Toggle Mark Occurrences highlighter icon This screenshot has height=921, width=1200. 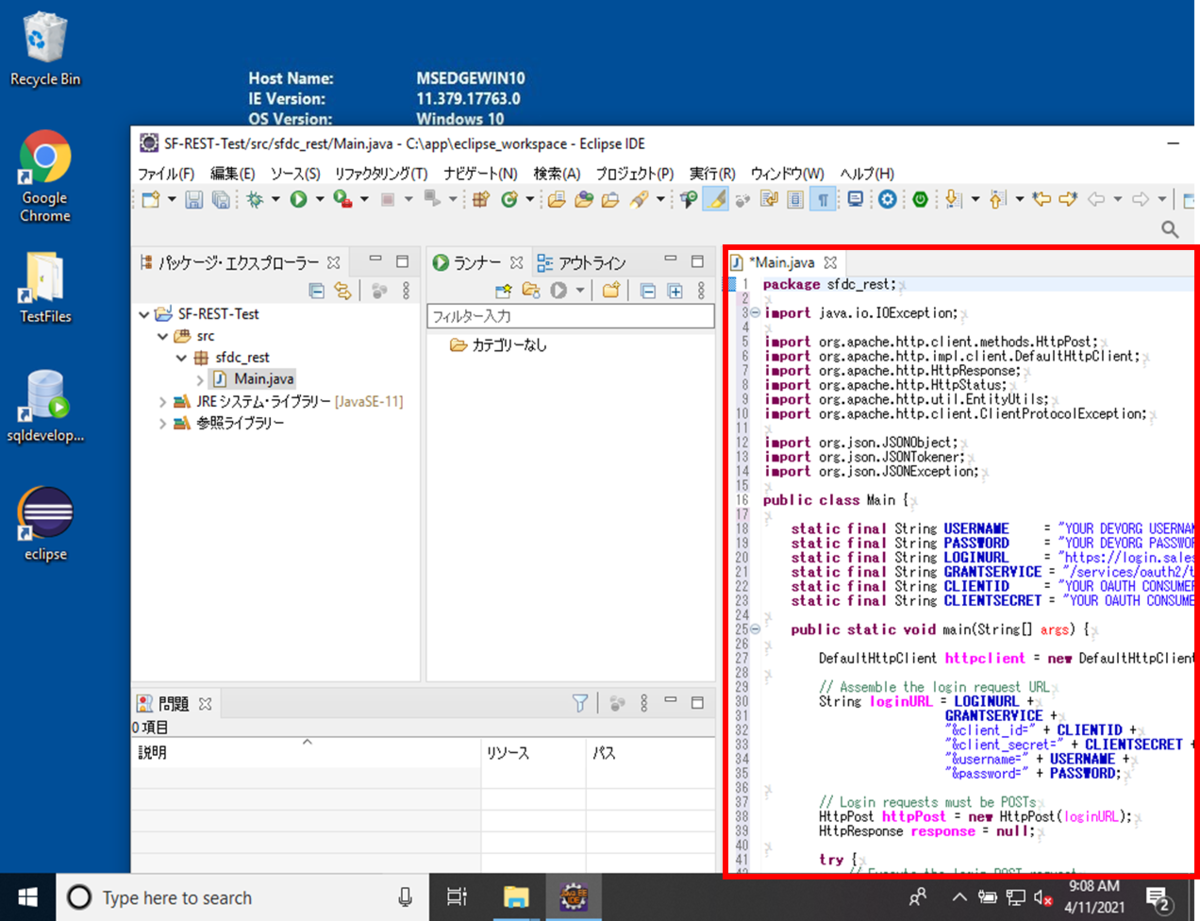[x=715, y=200]
